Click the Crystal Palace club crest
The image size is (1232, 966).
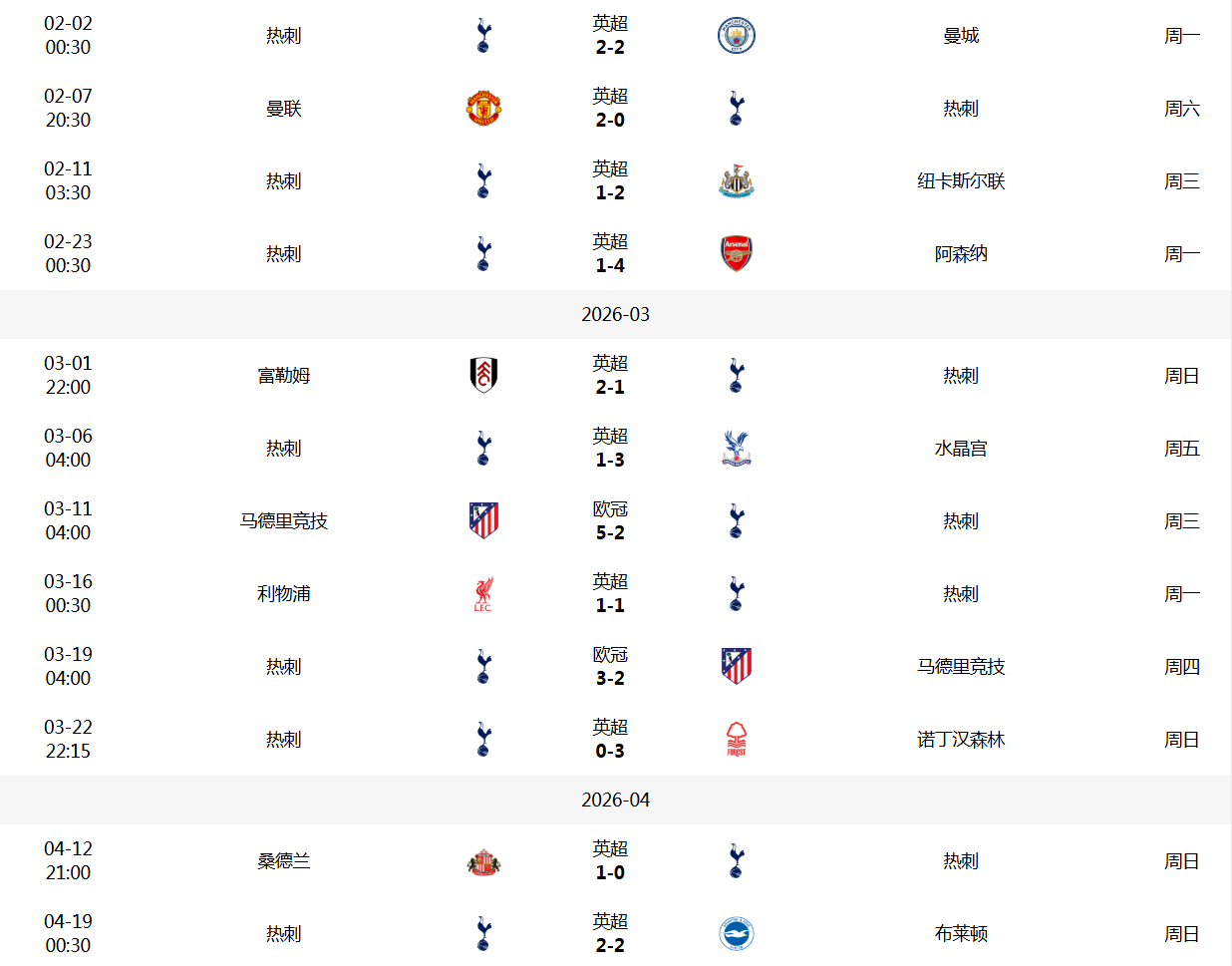[x=736, y=449]
